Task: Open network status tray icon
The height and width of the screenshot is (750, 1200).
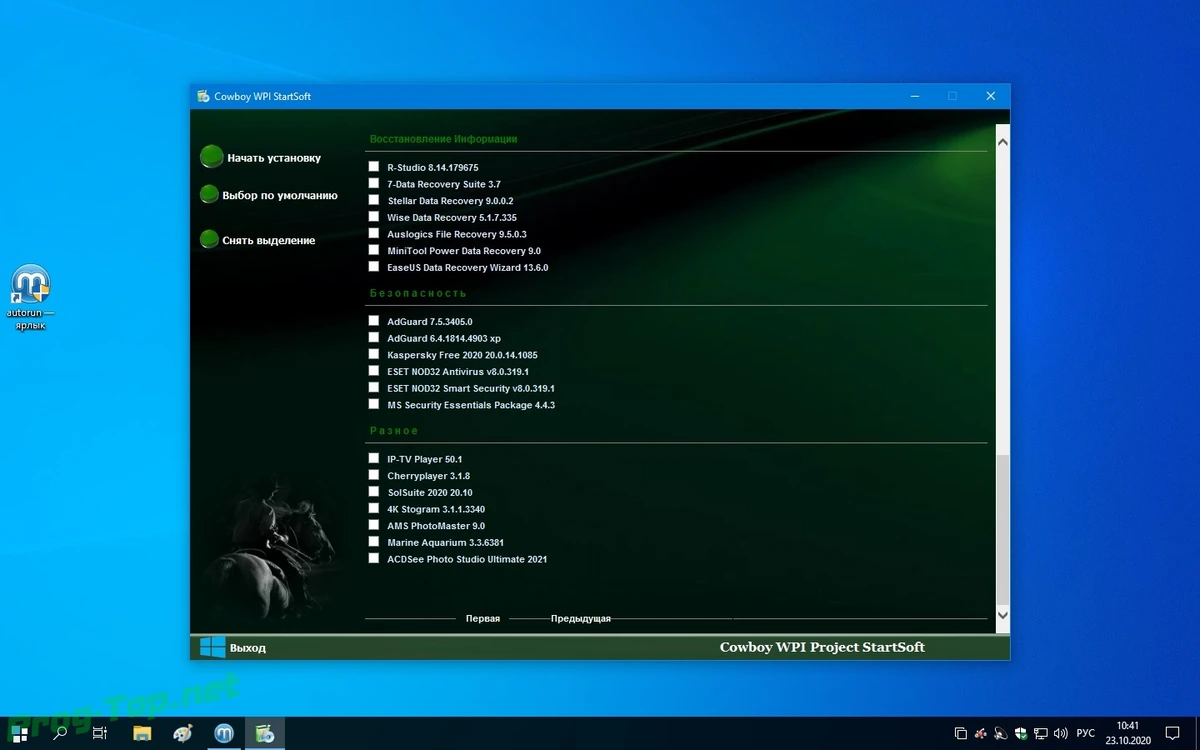Action: pos(1040,733)
